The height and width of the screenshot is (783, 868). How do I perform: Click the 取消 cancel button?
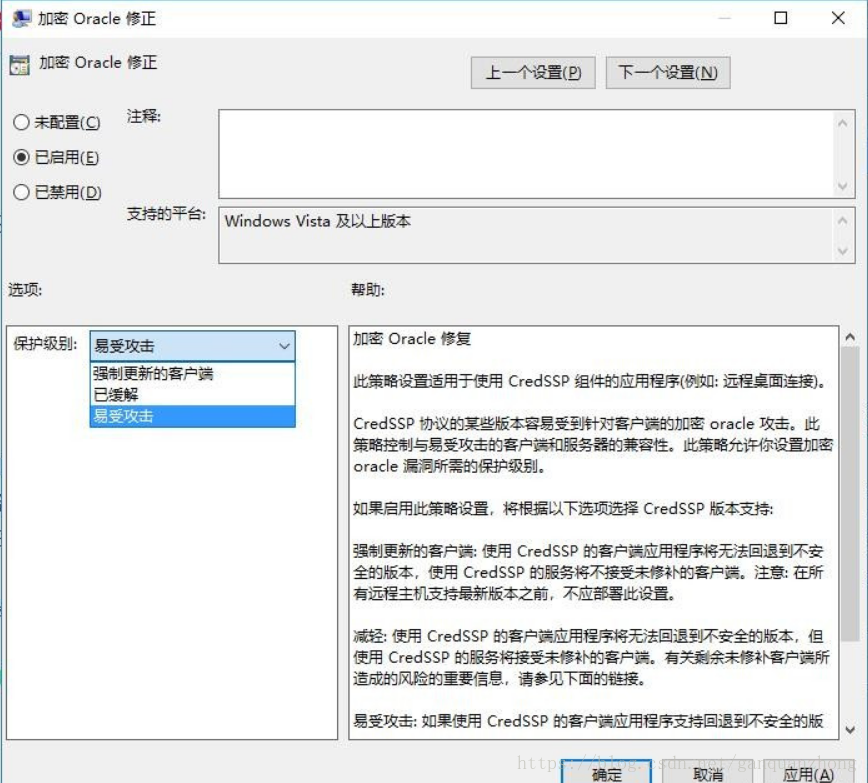(x=708, y=772)
